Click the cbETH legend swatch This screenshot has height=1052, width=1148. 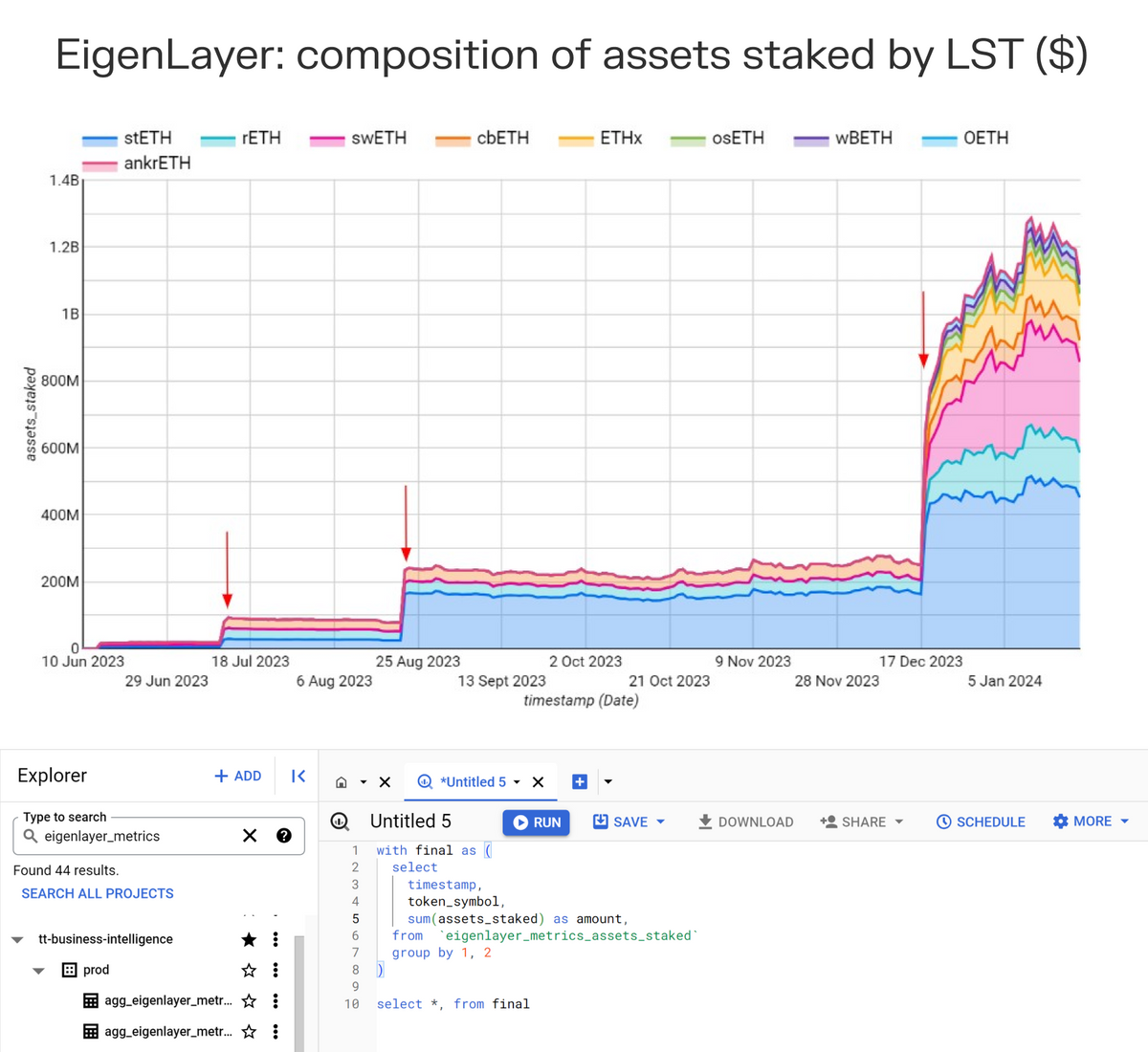453,140
